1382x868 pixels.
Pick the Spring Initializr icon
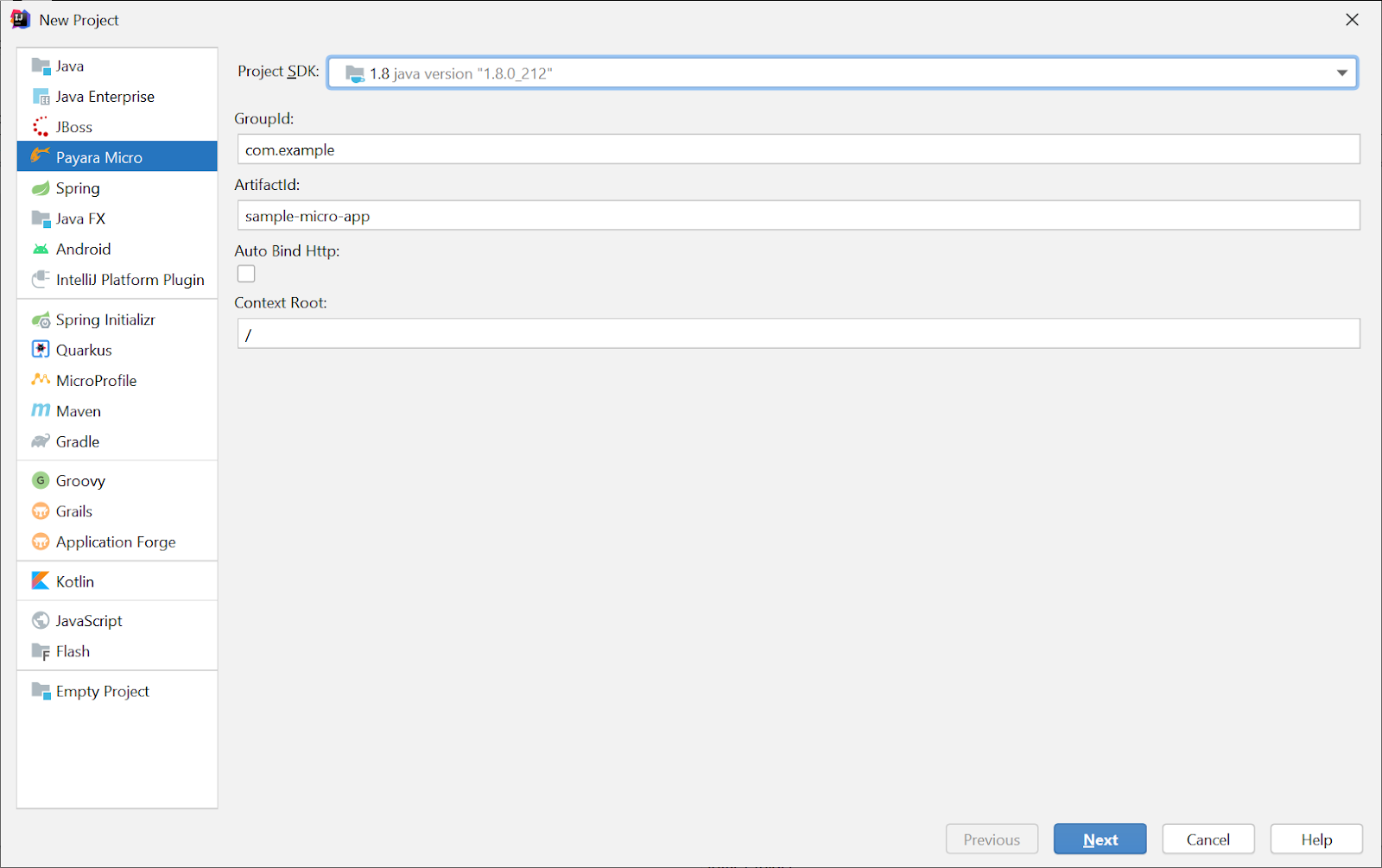pos(41,320)
